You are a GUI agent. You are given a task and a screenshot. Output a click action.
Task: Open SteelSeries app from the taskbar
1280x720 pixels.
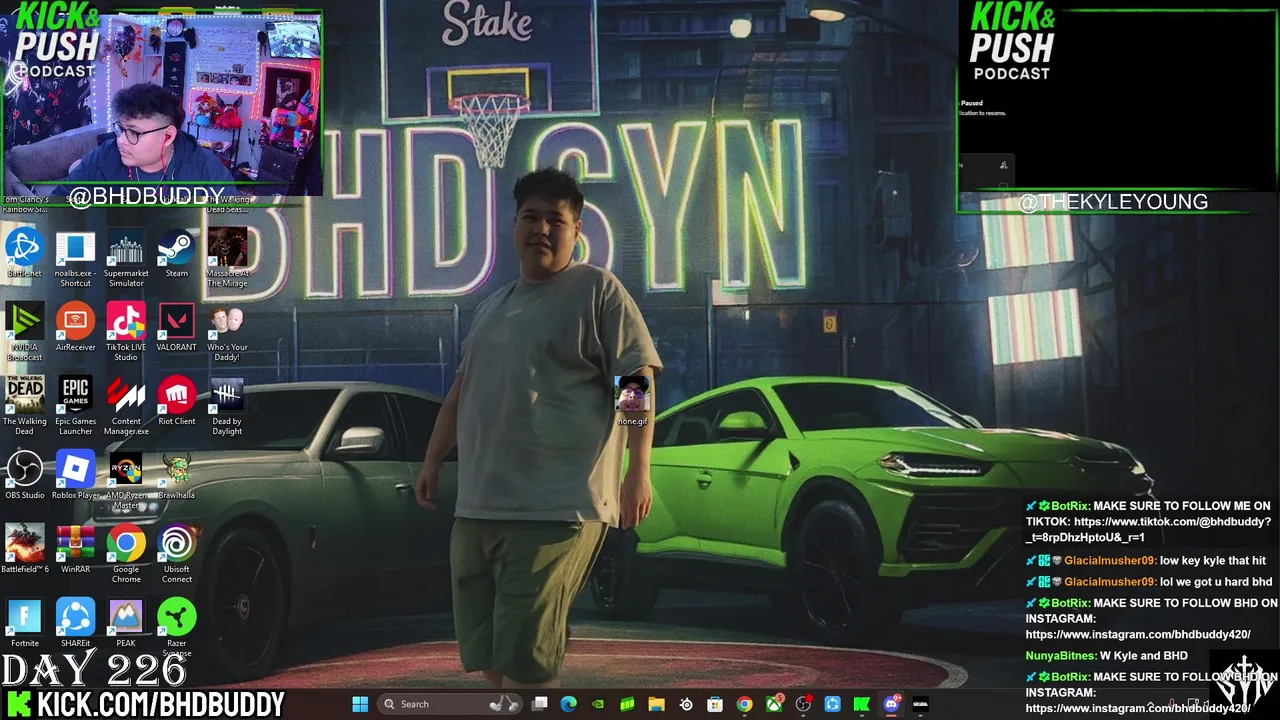pyautogui.click(x=686, y=704)
